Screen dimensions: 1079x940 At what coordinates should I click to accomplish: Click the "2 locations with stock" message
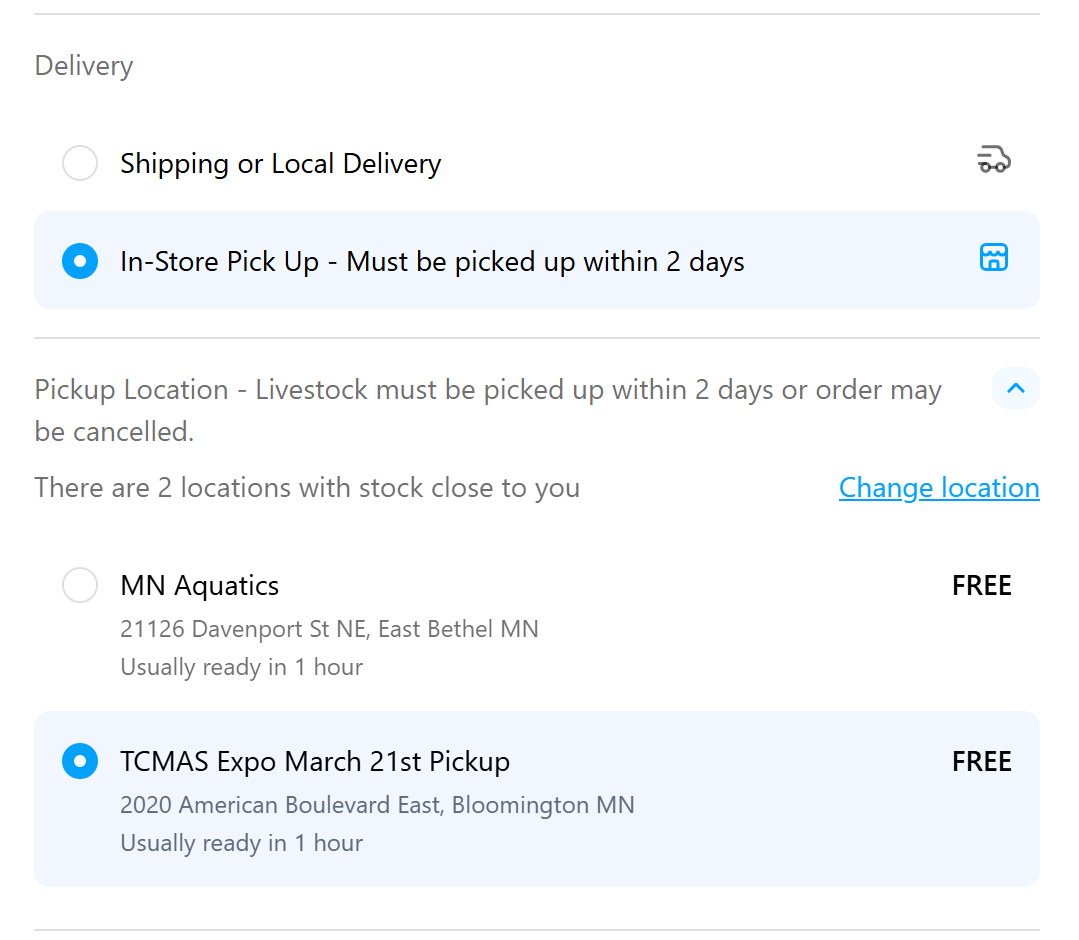[x=307, y=488]
